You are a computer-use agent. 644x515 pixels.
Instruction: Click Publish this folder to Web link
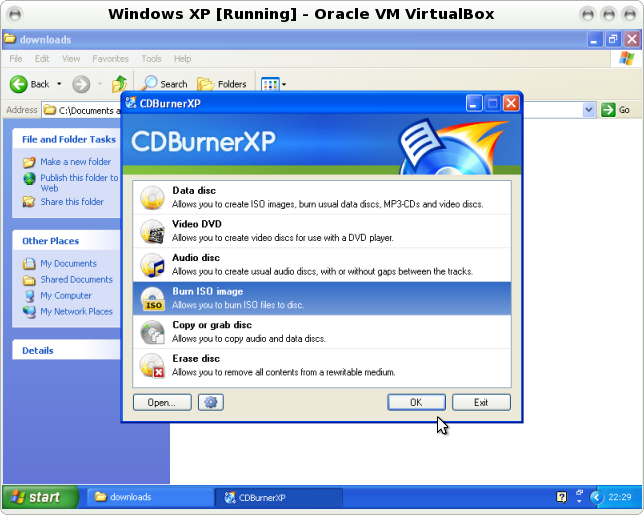click(79, 183)
